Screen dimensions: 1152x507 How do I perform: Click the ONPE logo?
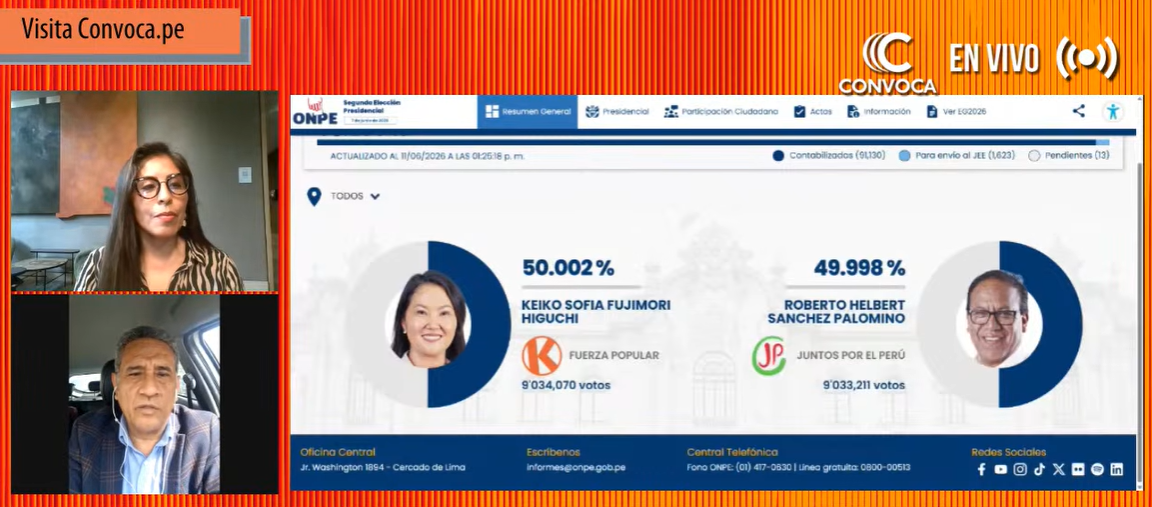pyautogui.click(x=314, y=112)
